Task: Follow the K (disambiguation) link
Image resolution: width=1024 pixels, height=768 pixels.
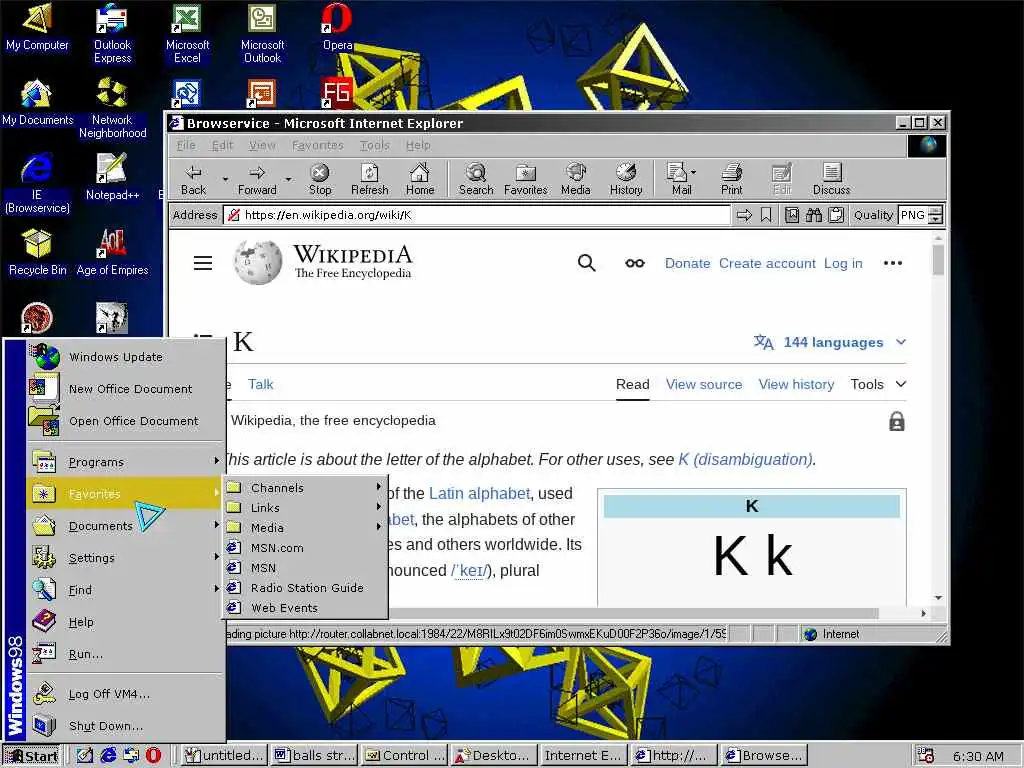Action: click(x=745, y=459)
